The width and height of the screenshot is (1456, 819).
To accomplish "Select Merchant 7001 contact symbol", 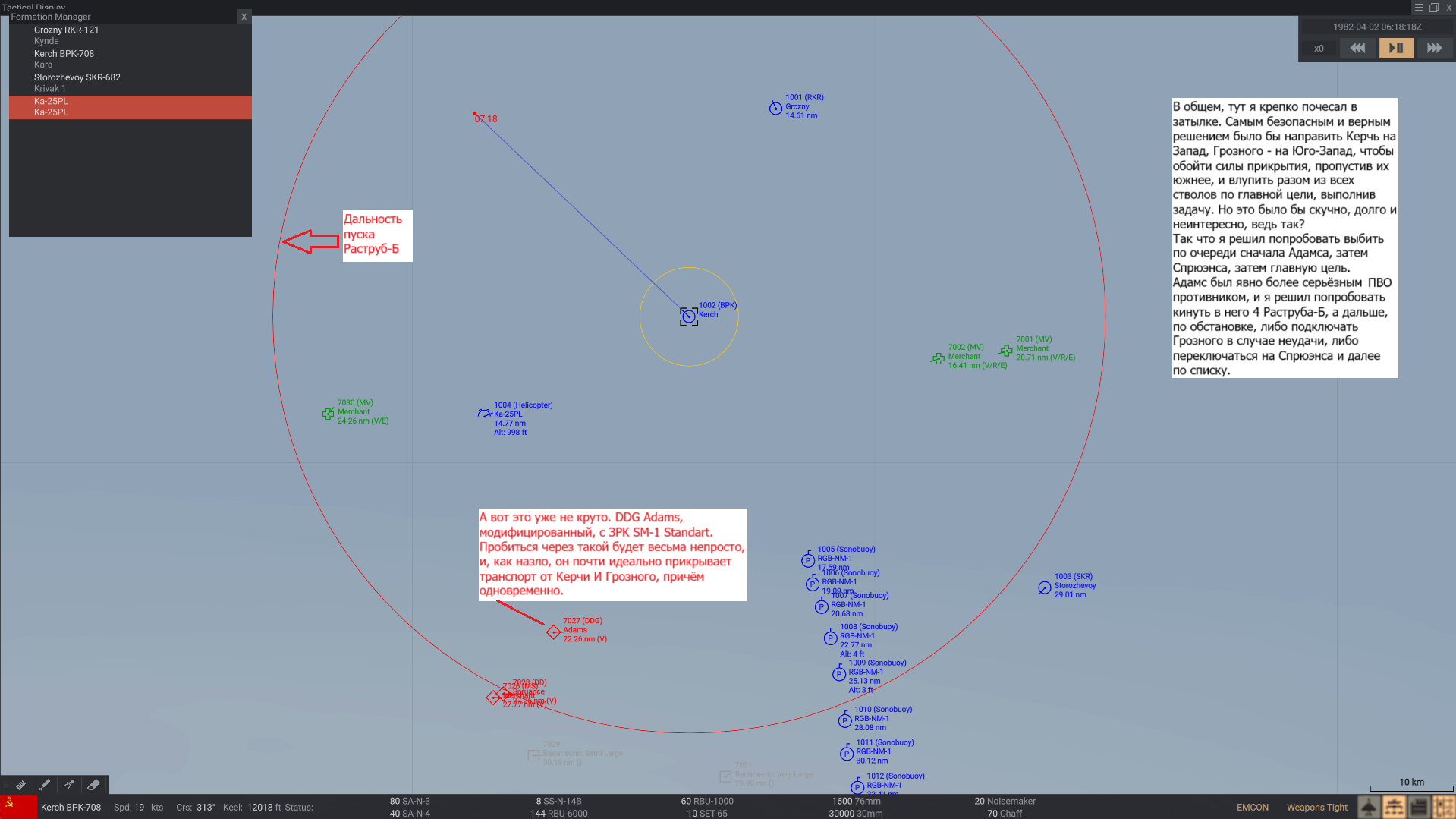I will coord(1006,351).
